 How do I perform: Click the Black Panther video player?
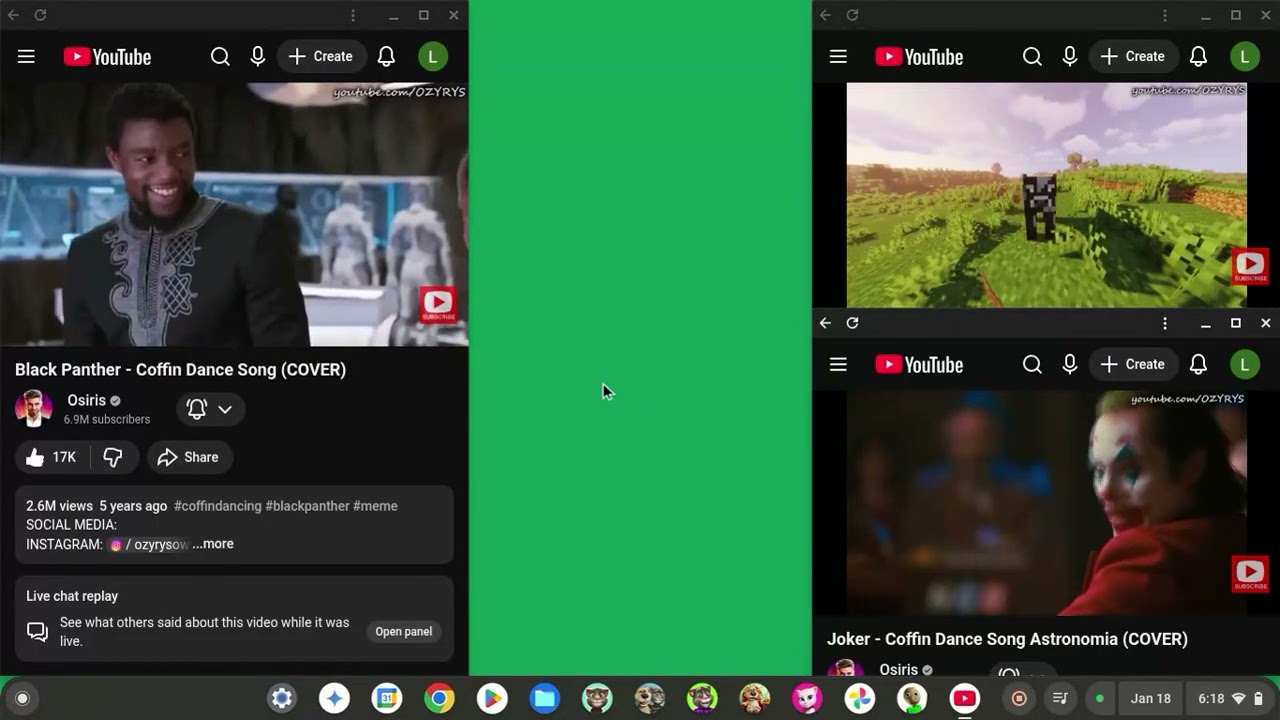click(x=234, y=214)
